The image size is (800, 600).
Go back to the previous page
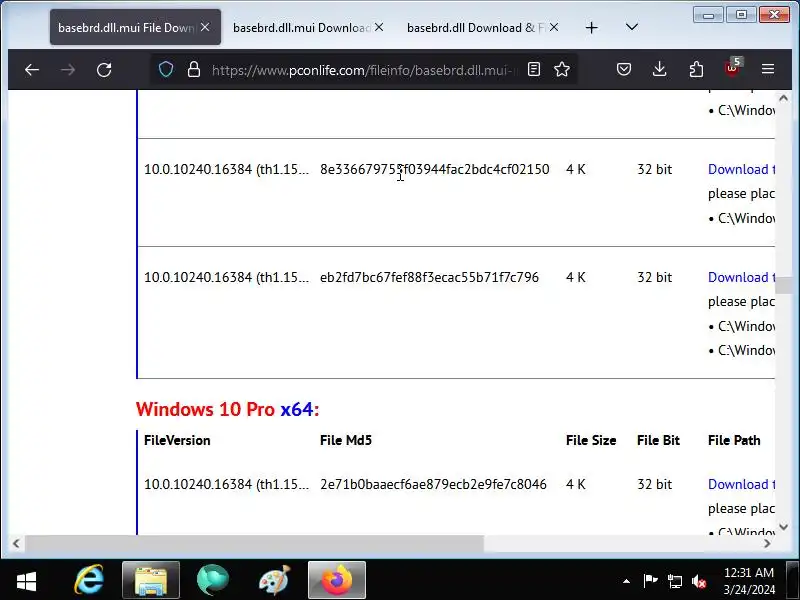32,69
